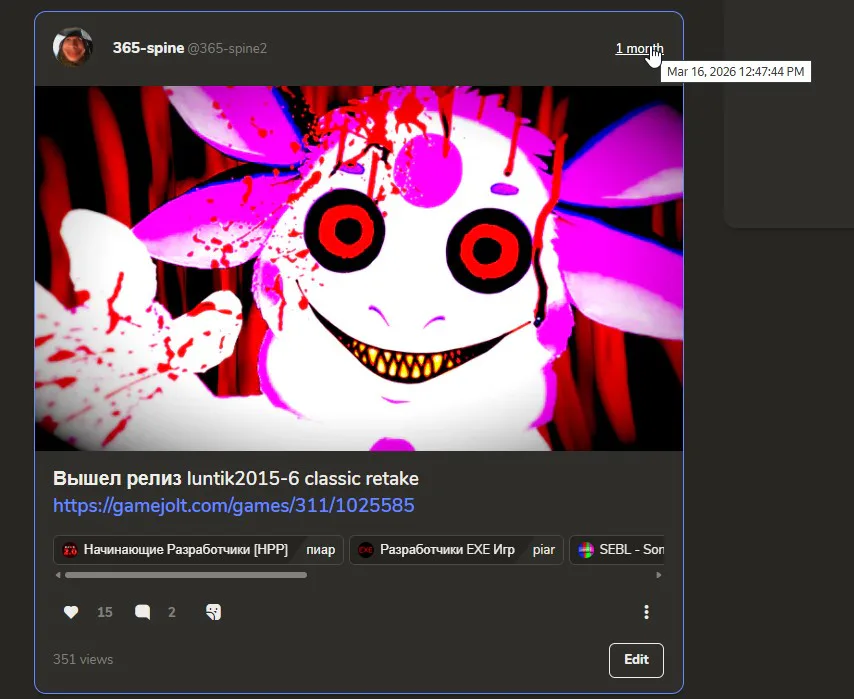Select the '351 views' text
This screenshot has width=854, height=699.
(x=83, y=659)
